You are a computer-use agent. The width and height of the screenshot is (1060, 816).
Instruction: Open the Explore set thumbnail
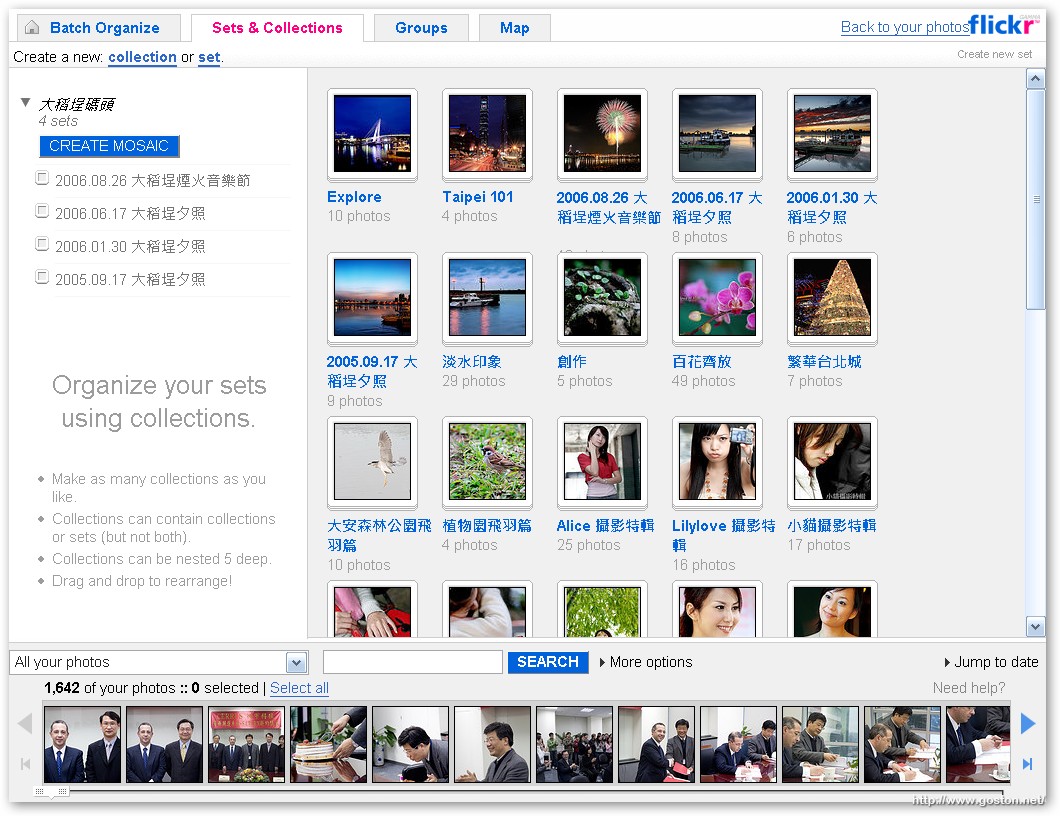click(x=372, y=134)
